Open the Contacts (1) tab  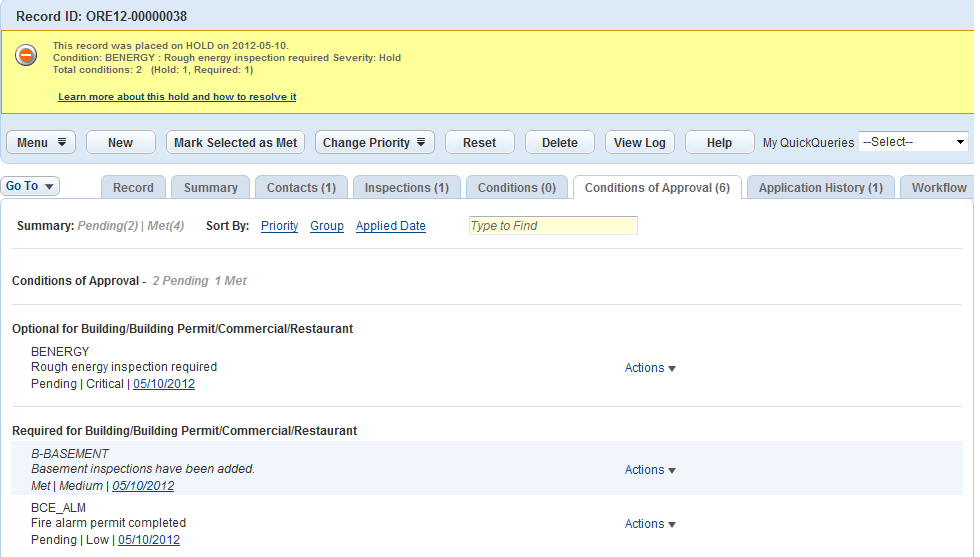[301, 188]
